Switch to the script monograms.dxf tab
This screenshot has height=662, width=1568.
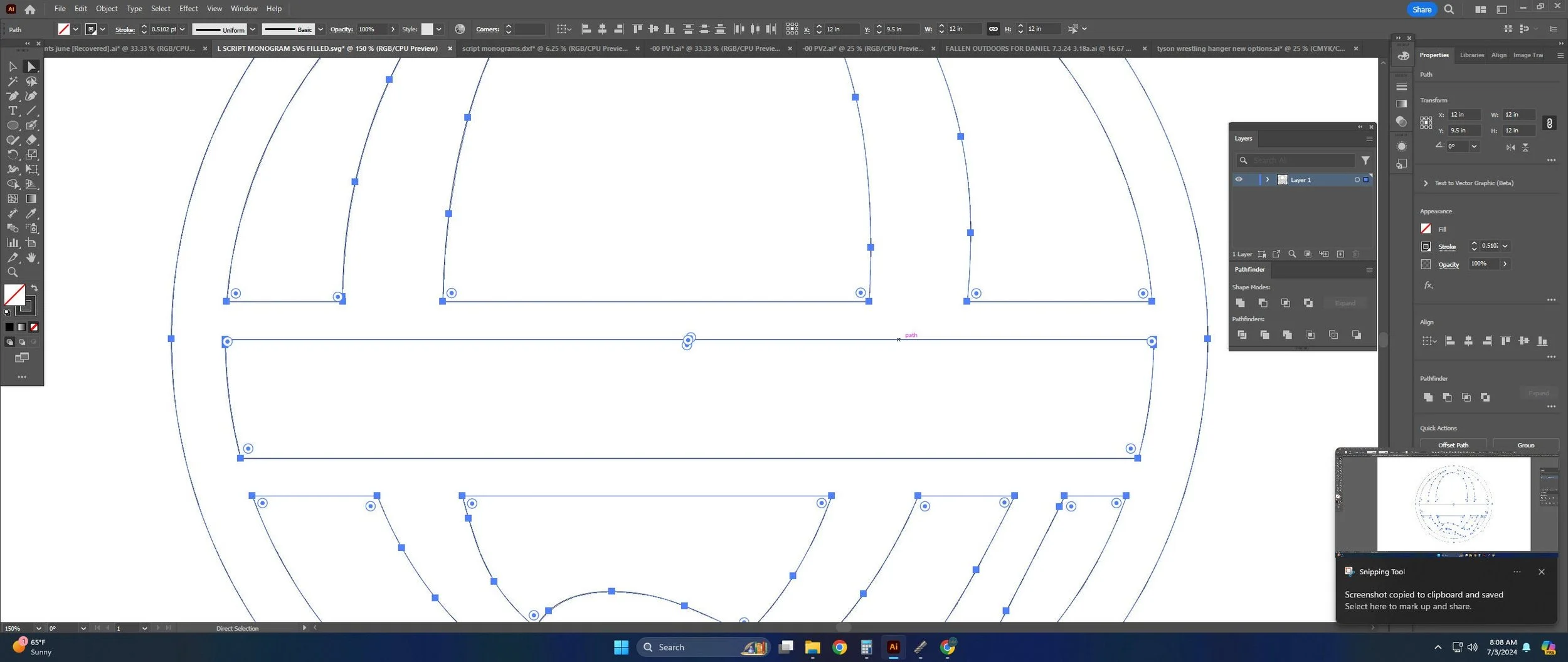click(544, 48)
